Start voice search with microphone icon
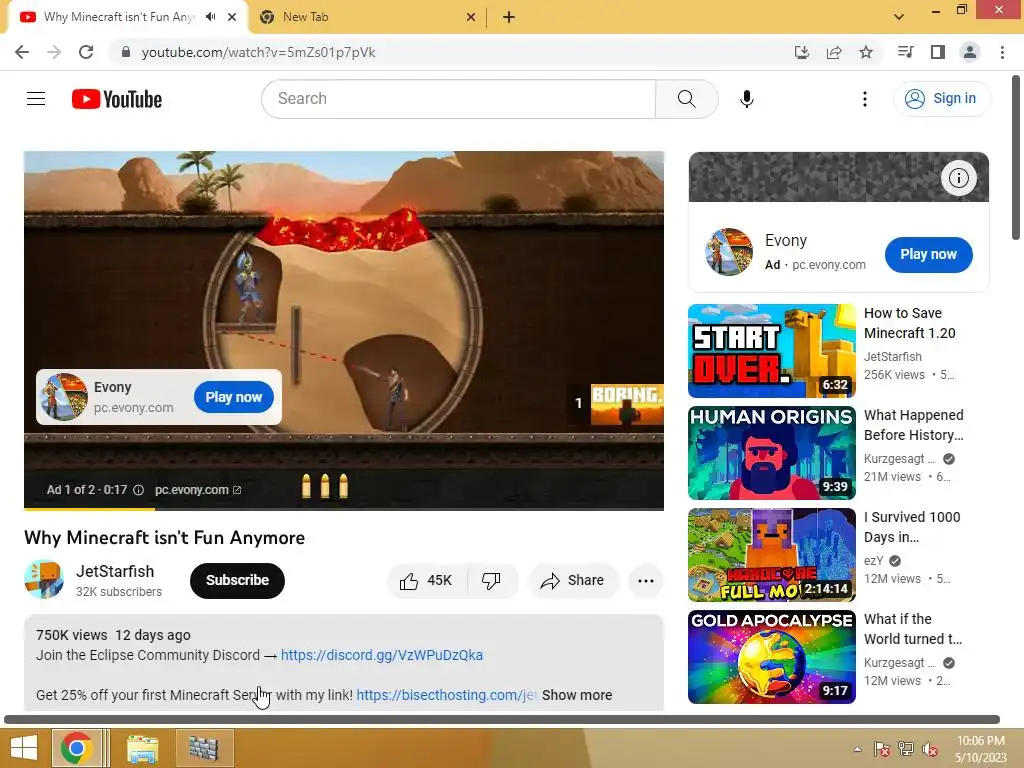This screenshot has height=768, width=1024. click(x=746, y=99)
